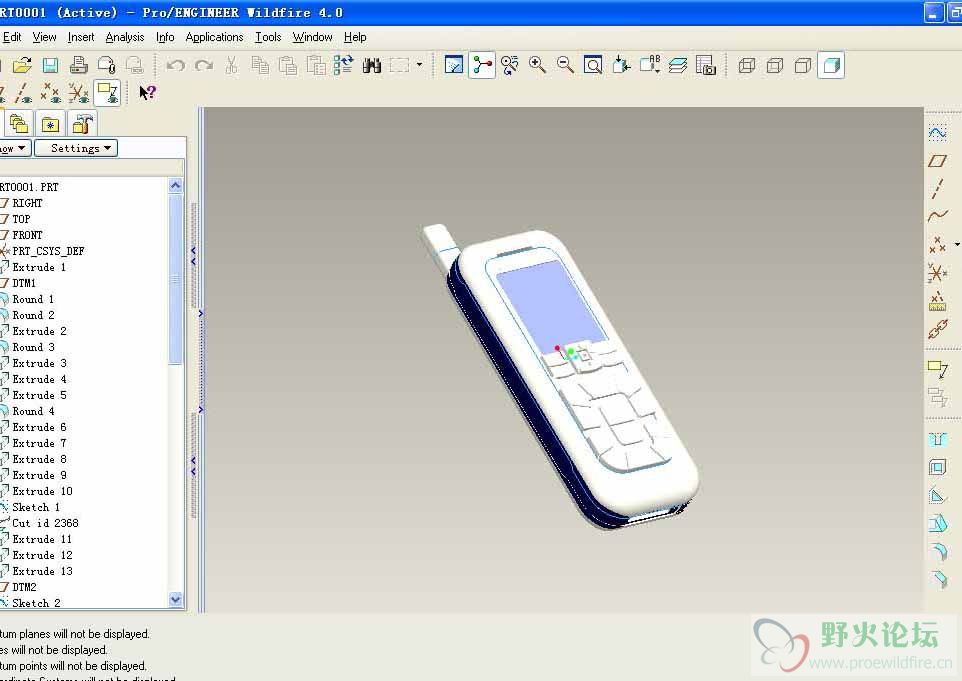Click the Open file folder icon
Screen dimensions: 962x681
tap(22, 65)
